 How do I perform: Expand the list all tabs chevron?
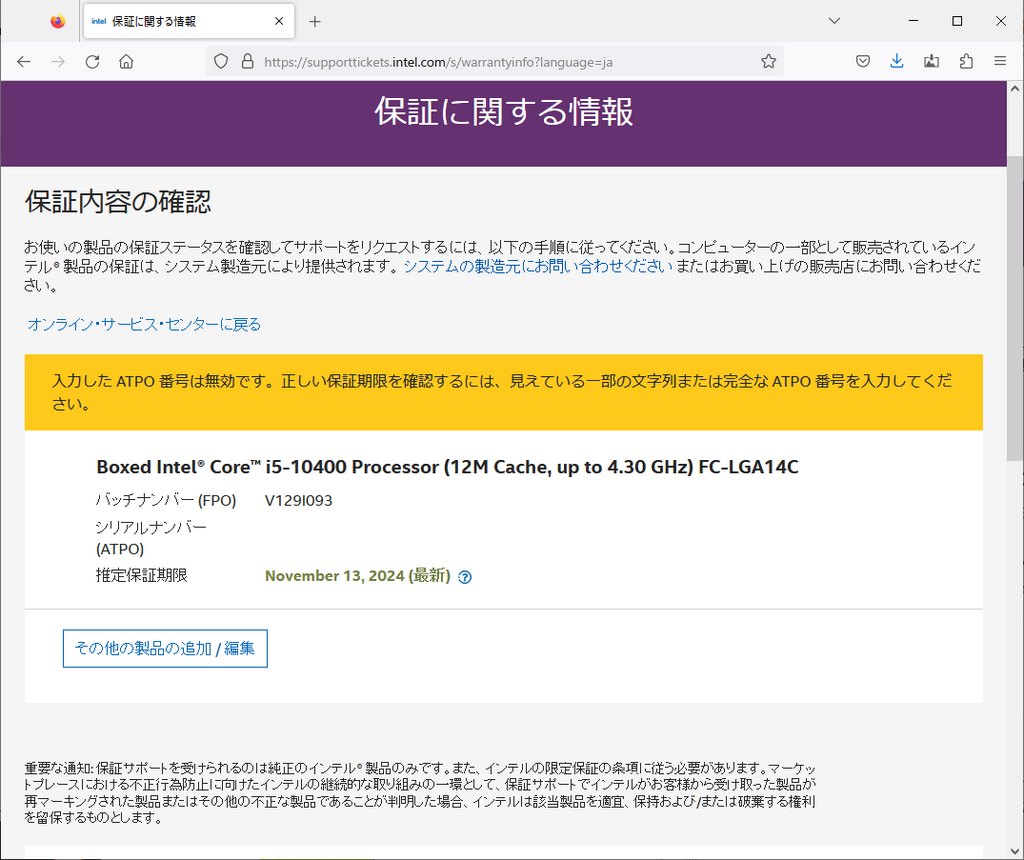(834, 21)
